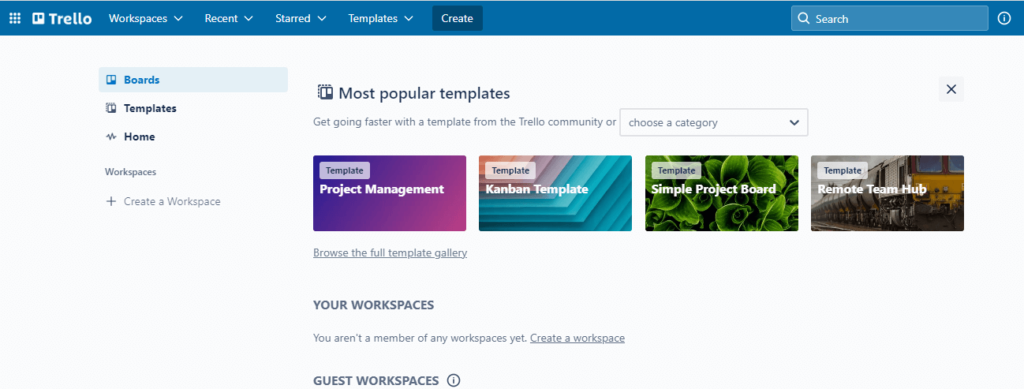1024x389 pixels.
Task: Click the Boards icon in the sidebar
Action: 111,80
